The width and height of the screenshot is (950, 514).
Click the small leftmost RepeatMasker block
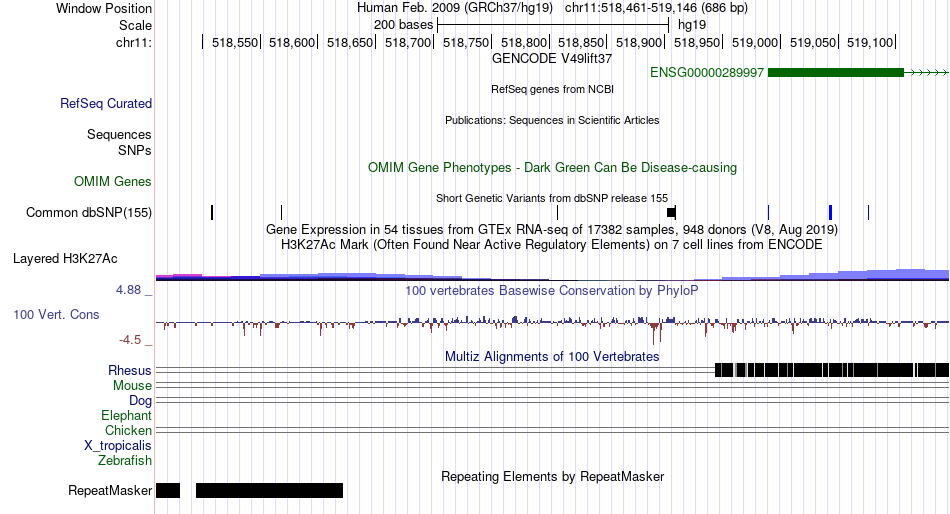[168, 490]
